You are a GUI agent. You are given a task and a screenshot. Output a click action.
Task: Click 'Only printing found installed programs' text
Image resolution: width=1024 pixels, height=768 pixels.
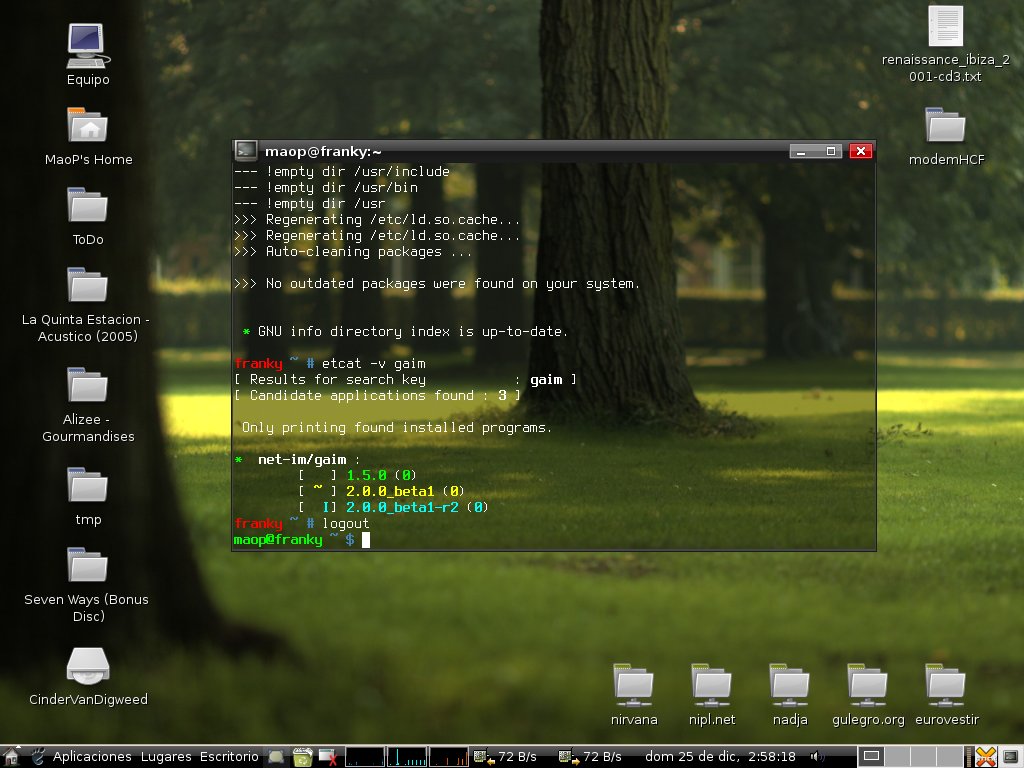click(x=396, y=427)
